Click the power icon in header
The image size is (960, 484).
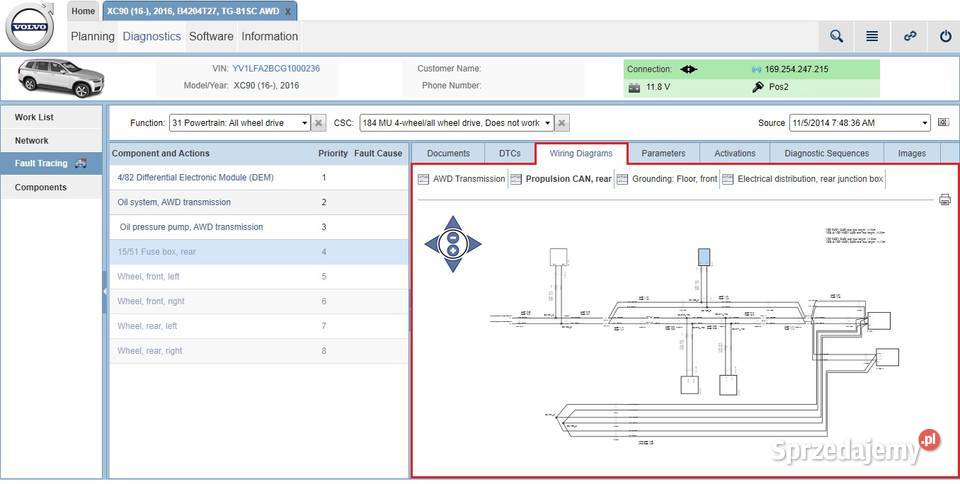(x=945, y=36)
